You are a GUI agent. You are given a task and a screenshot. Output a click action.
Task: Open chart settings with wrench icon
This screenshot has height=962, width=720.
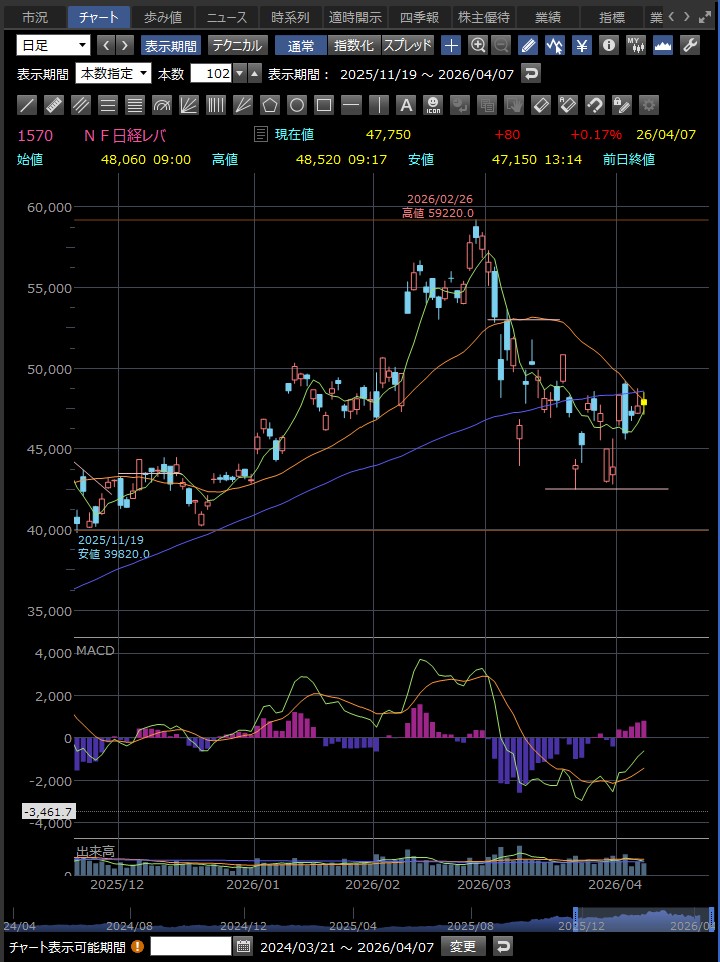click(x=689, y=45)
